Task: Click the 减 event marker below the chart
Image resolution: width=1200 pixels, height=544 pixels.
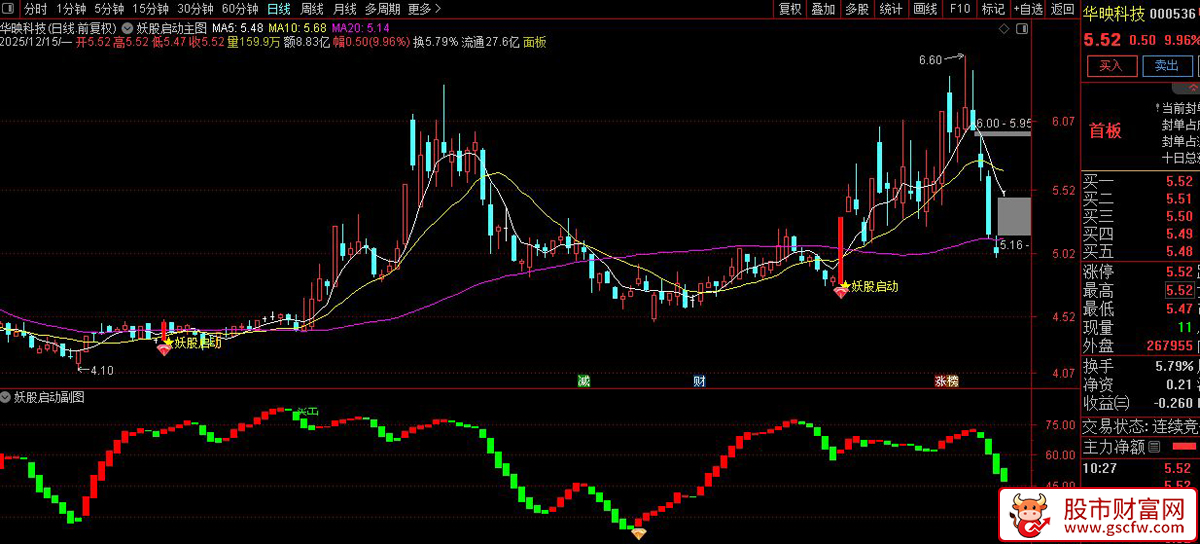Action: 584,381
